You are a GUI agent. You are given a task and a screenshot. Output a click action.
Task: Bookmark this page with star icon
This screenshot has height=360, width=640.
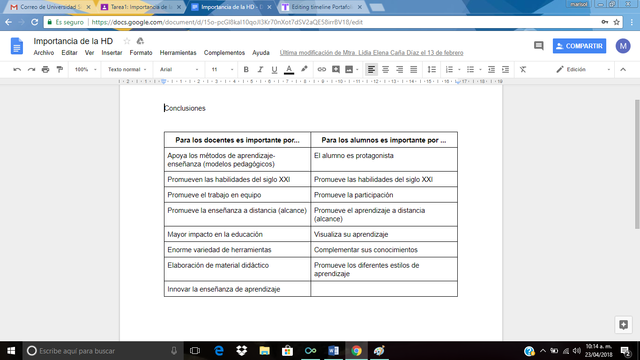pos(616,22)
